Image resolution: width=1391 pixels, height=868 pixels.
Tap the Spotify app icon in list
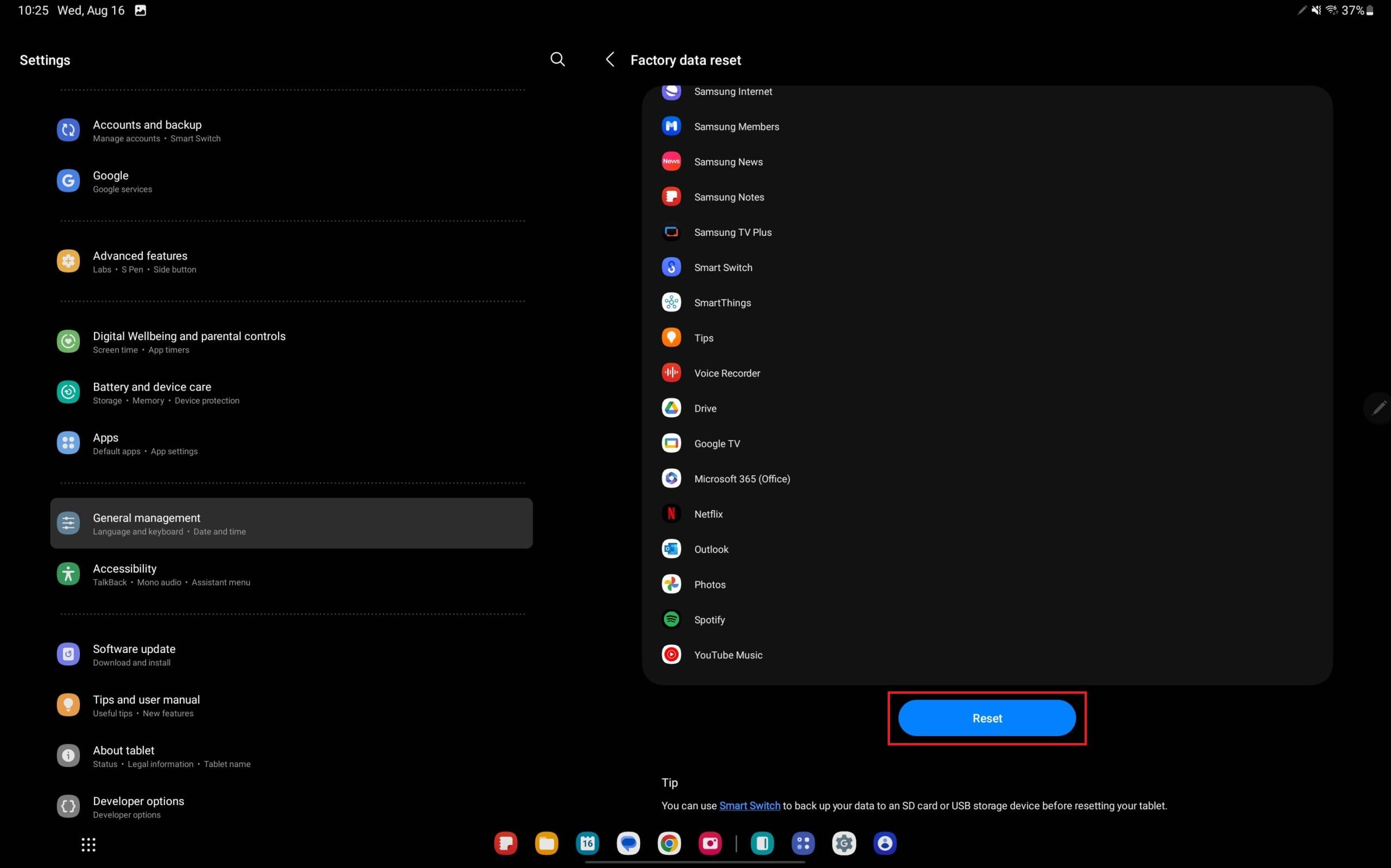point(671,619)
